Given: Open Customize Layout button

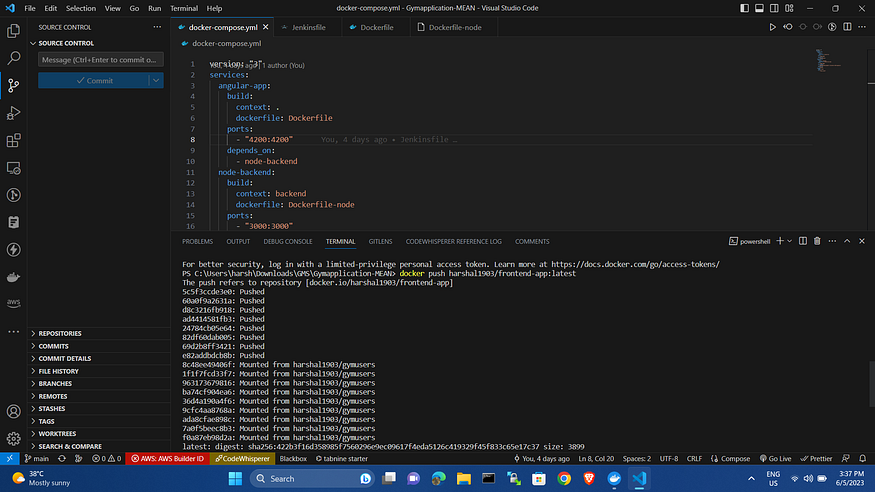Looking at the screenshot, I should pos(790,8).
